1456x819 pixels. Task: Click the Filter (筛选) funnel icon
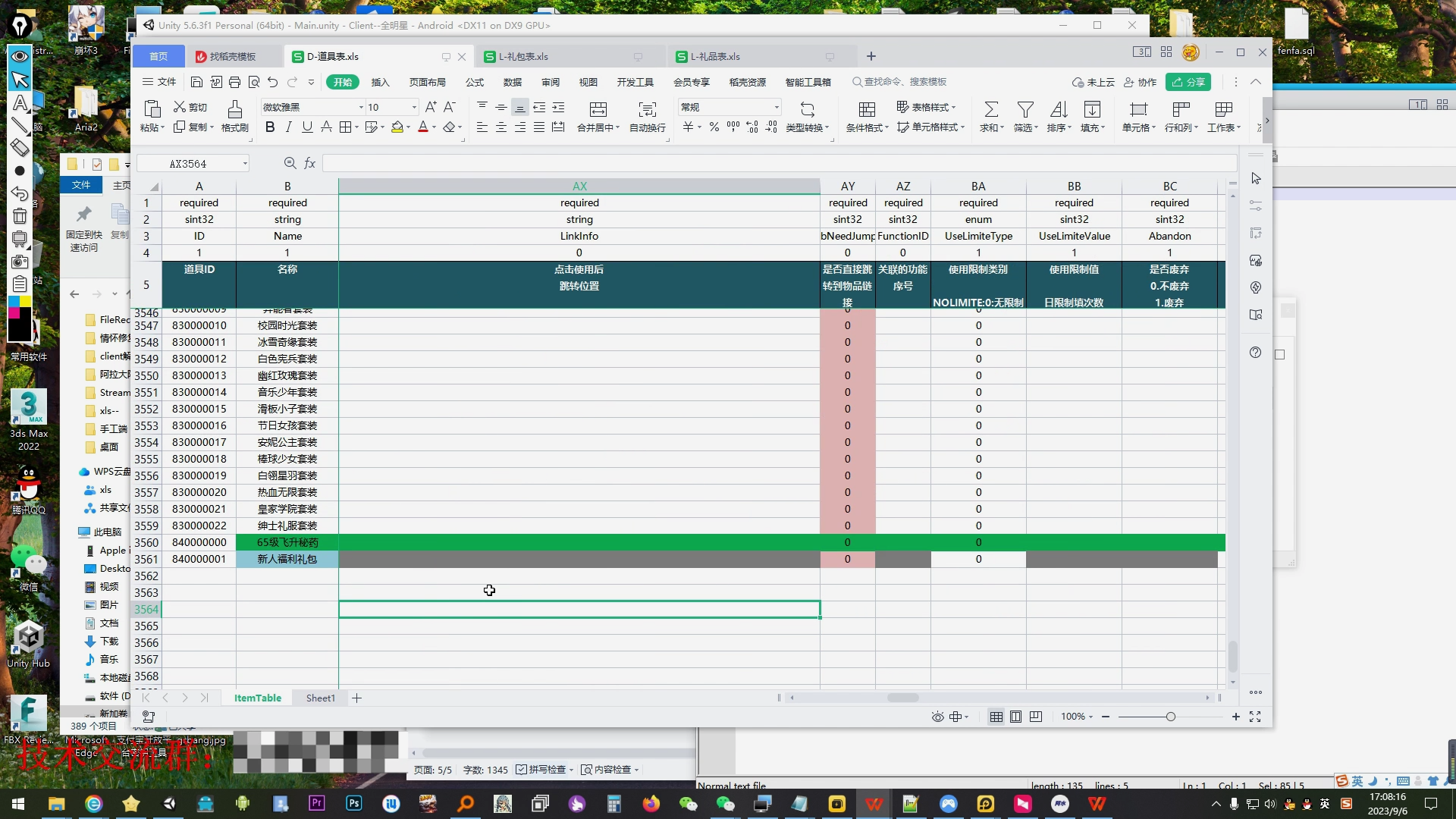tap(1025, 110)
